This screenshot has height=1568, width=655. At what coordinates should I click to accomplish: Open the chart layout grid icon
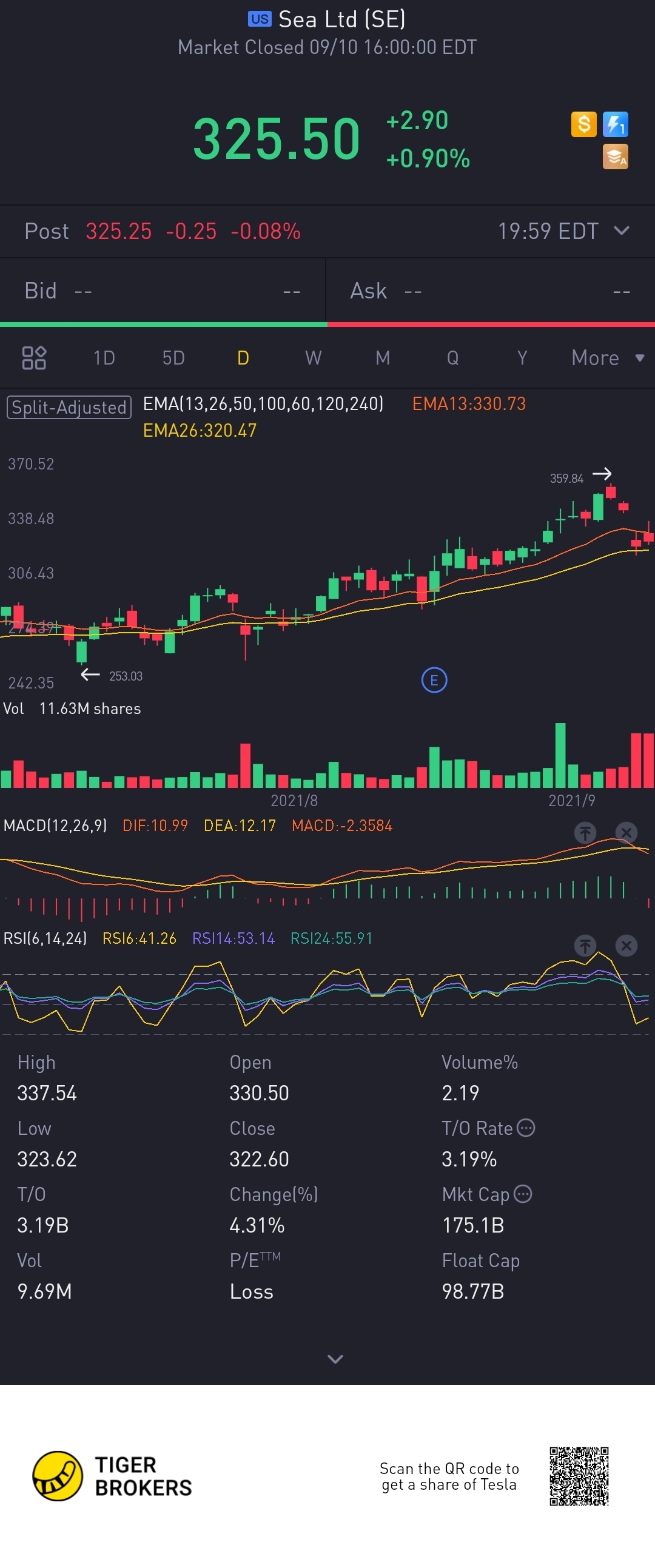34,357
